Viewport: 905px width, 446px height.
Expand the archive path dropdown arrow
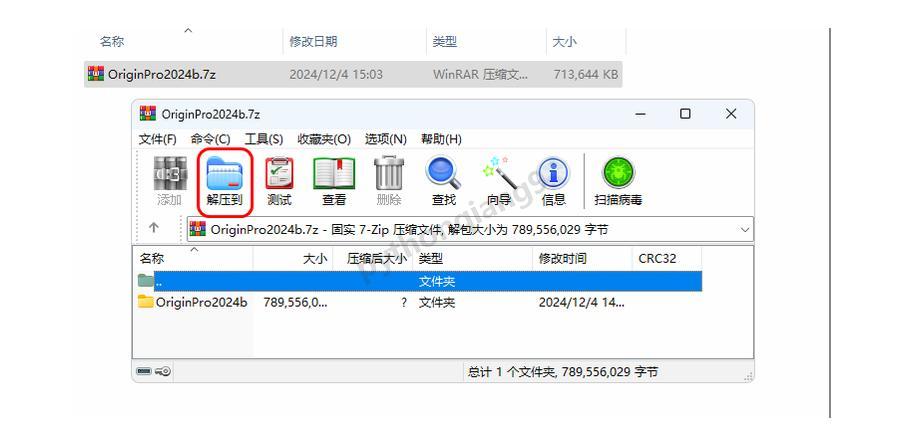(x=745, y=230)
